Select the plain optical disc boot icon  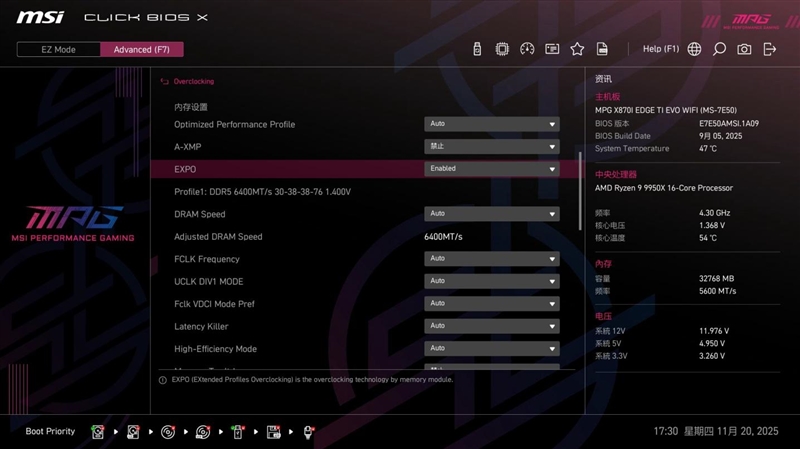pyautogui.click(x=168, y=432)
